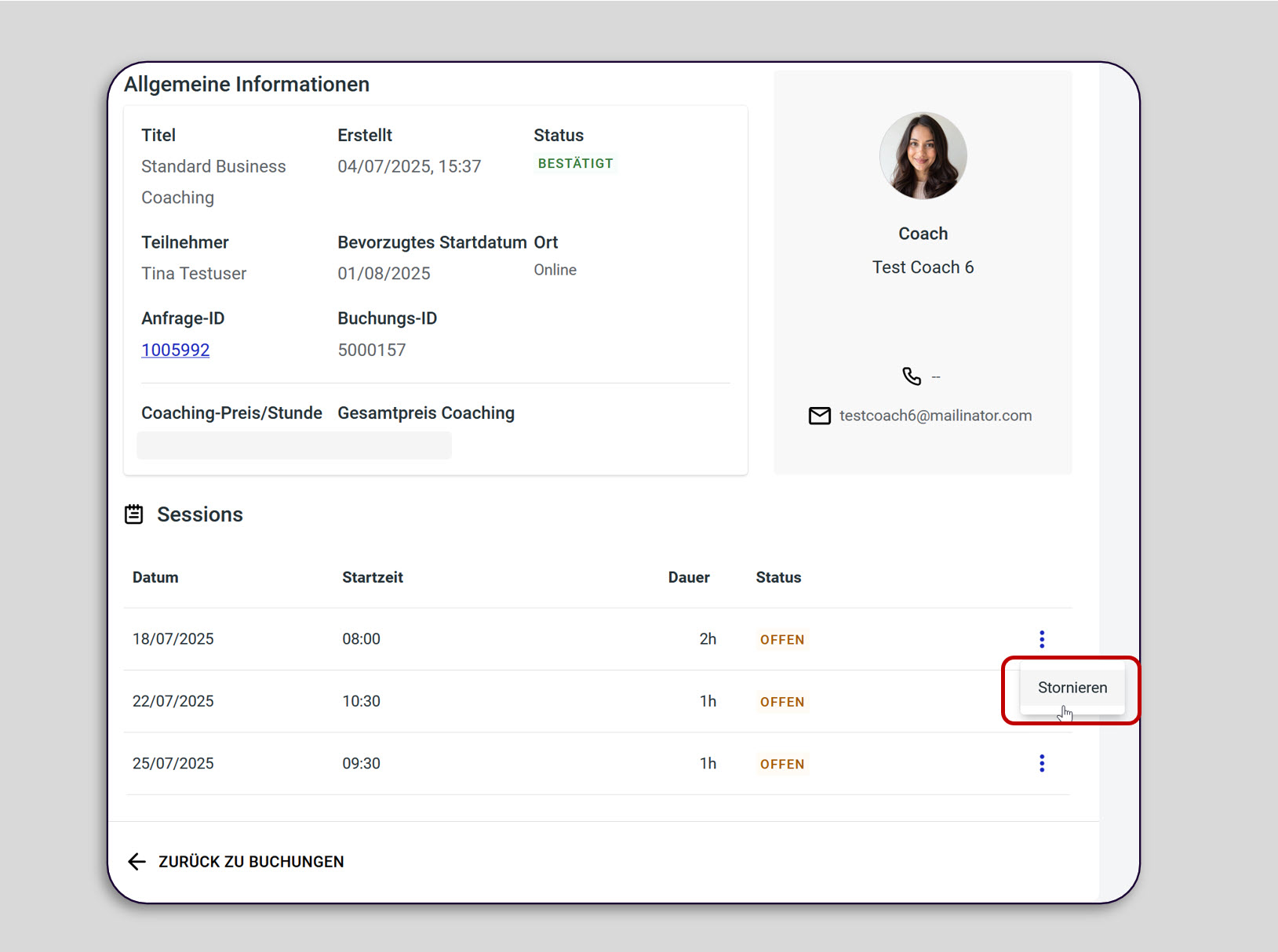Click the Coaching-Preis/Stunde label
1278x952 pixels.
(231, 413)
